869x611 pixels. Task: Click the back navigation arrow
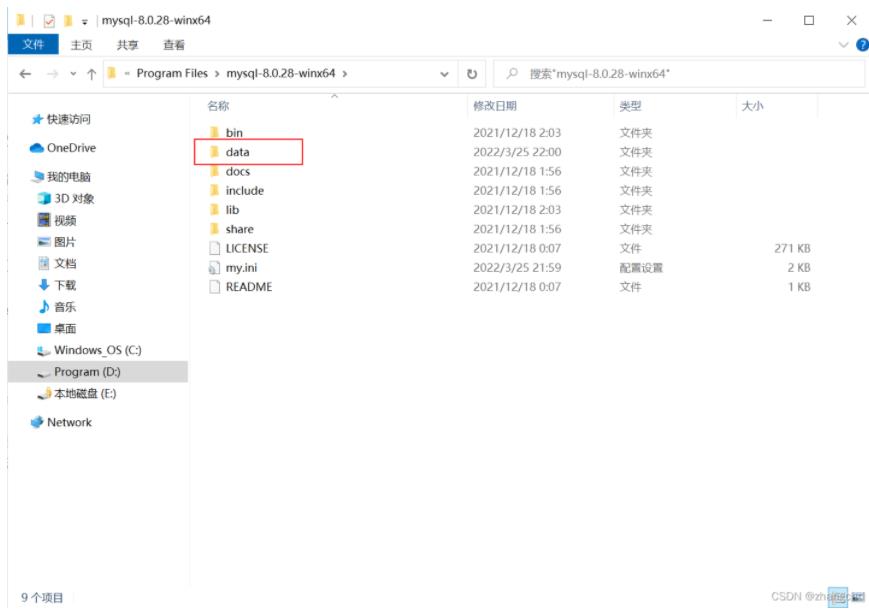pos(25,74)
